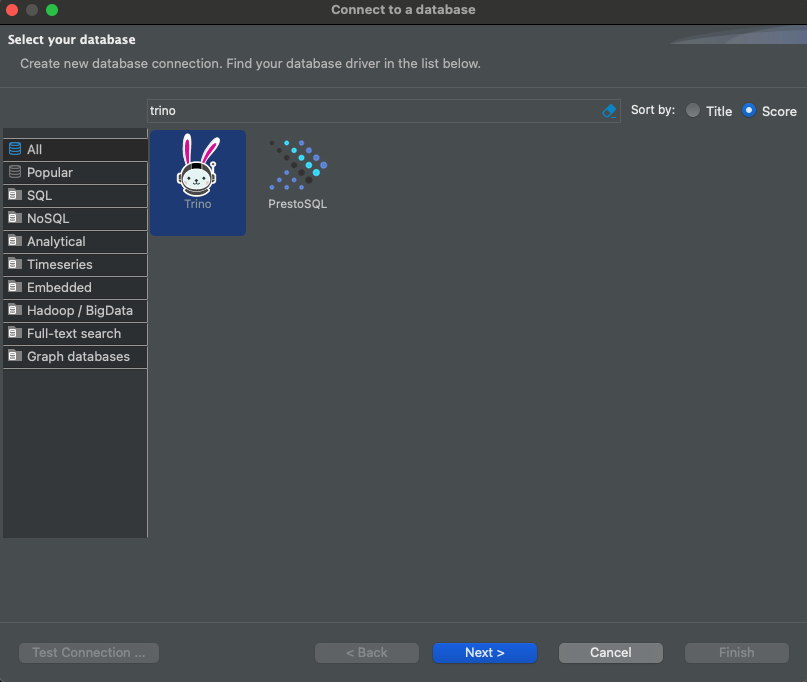Open the Analytical category
Viewport: 807px width, 682px height.
75,241
